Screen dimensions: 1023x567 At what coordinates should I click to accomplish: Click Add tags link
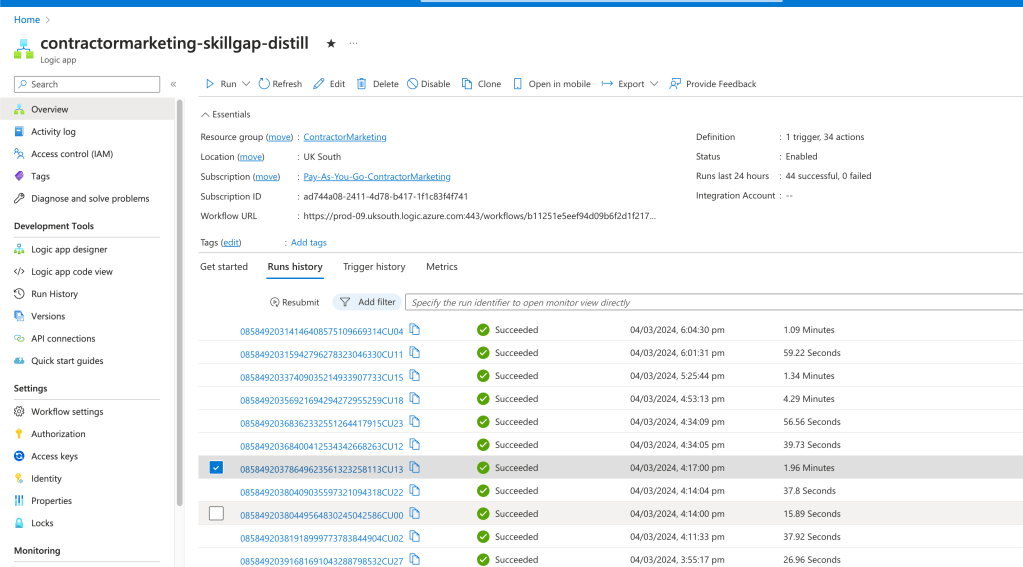[x=309, y=243]
